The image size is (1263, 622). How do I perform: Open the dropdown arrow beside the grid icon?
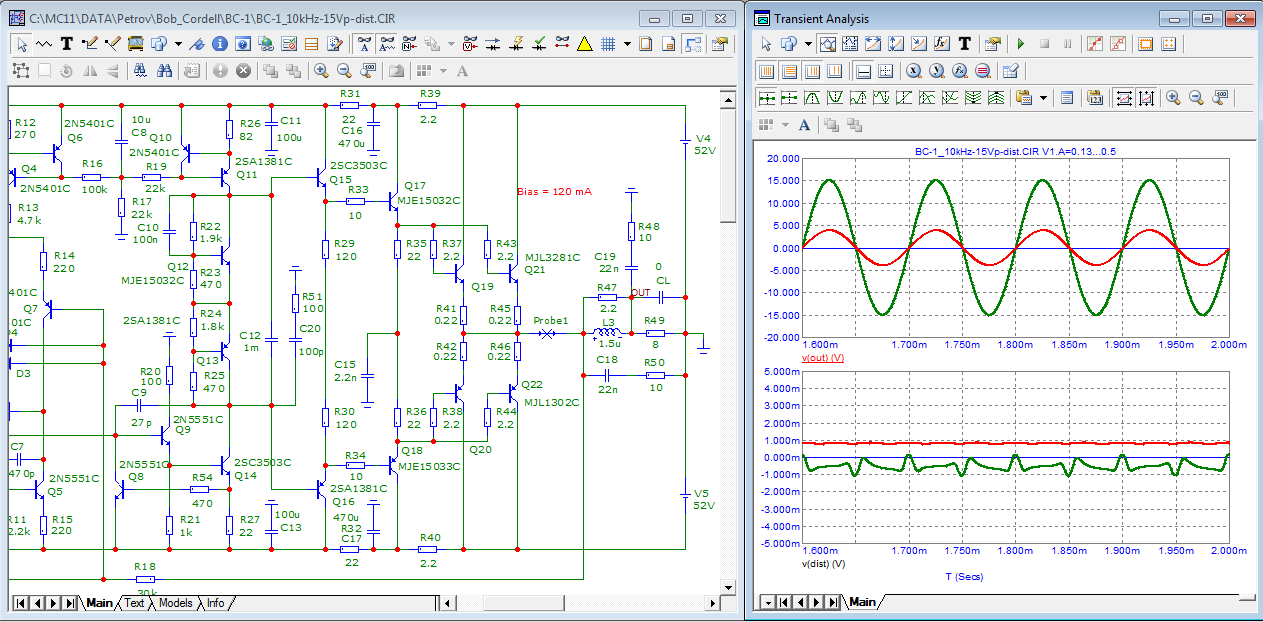coord(627,44)
